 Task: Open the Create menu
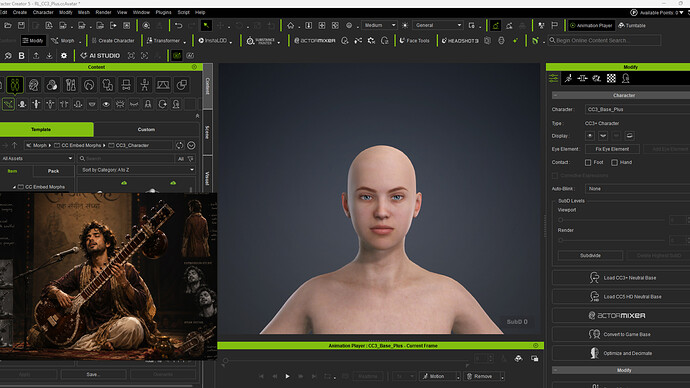(20, 12)
